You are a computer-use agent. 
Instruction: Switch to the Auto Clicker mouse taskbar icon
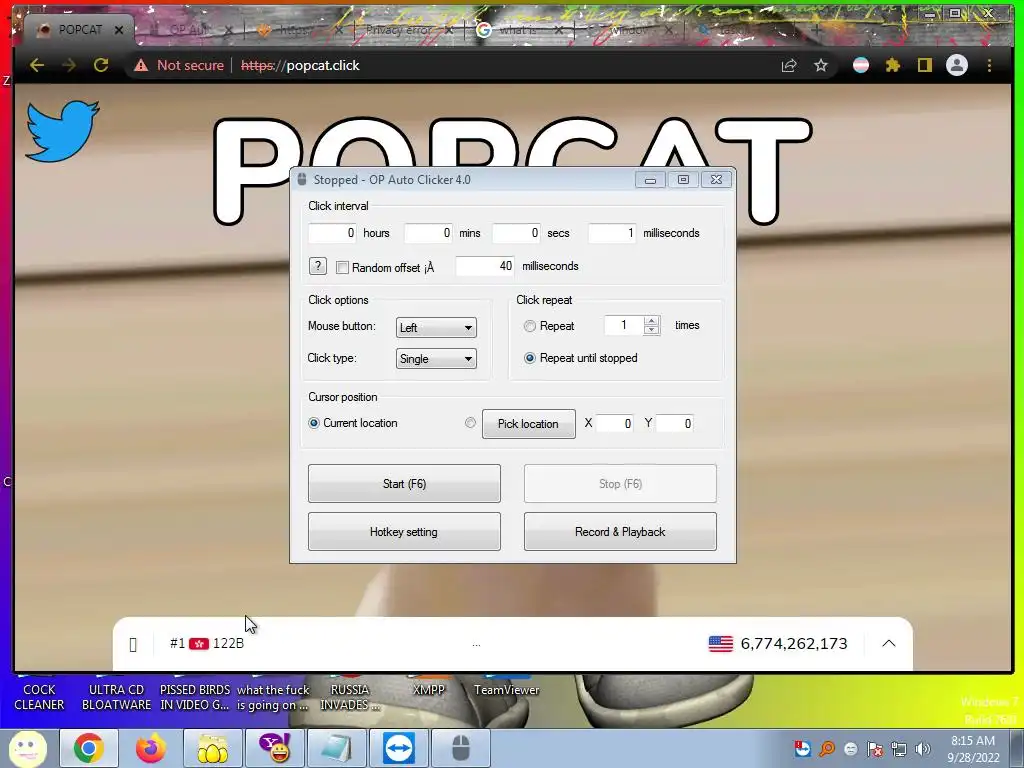pos(461,748)
